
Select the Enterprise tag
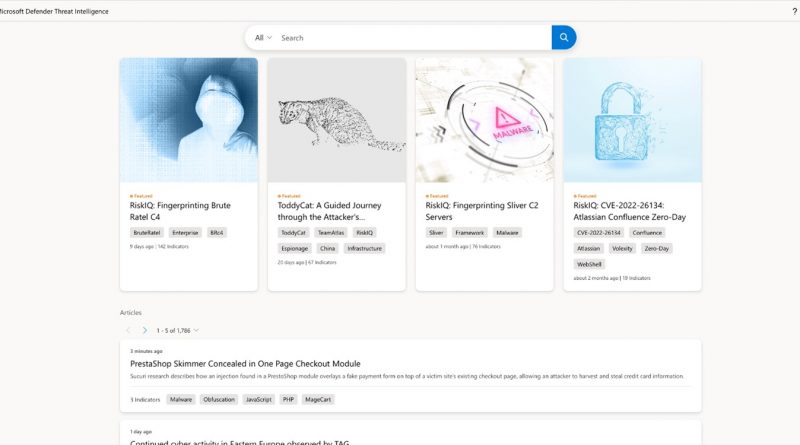(x=185, y=233)
